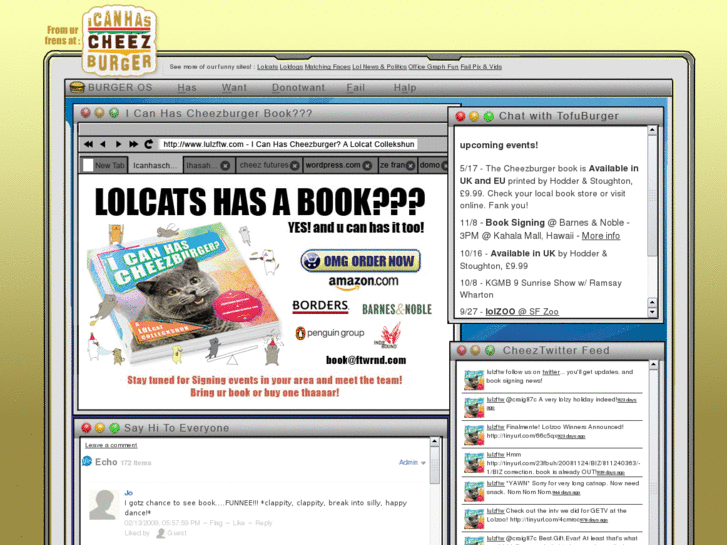This screenshot has height=545, width=727.
Task: Open the Admin dropdown in Echo comments
Action: [x=412, y=462]
